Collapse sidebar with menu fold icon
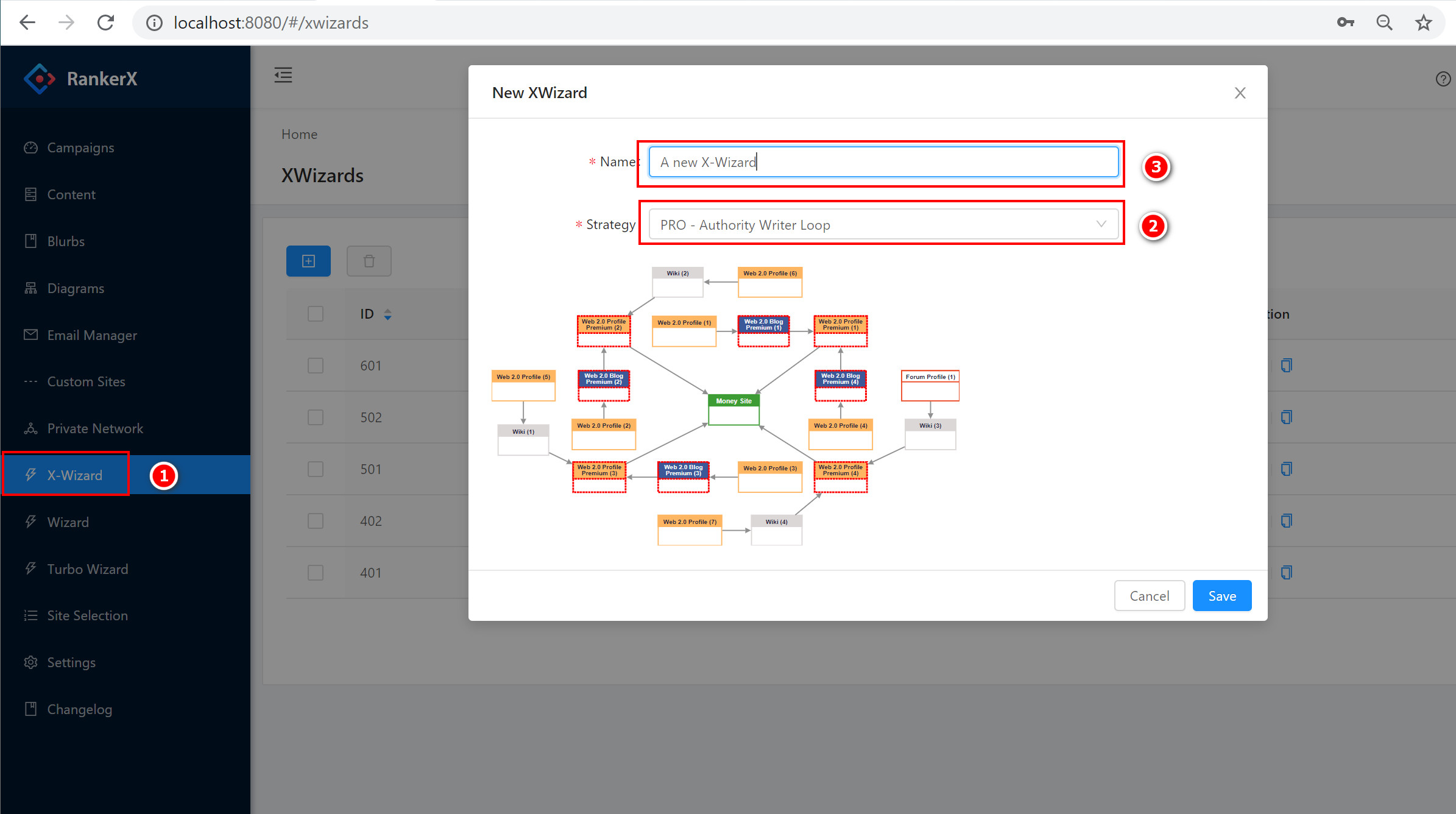The height and width of the screenshot is (814, 1456). click(x=283, y=76)
